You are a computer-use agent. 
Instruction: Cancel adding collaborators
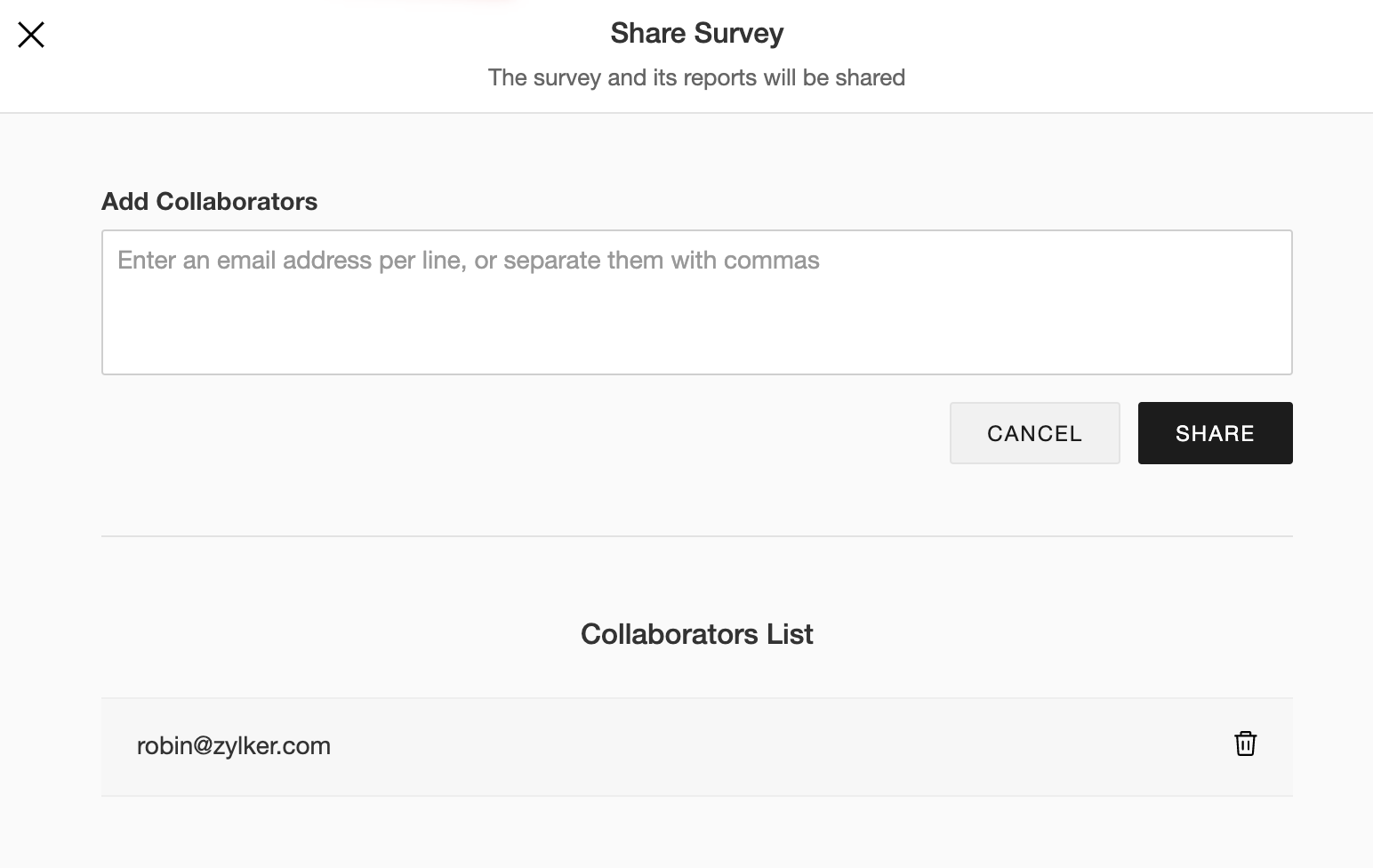click(x=1034, y=433)
